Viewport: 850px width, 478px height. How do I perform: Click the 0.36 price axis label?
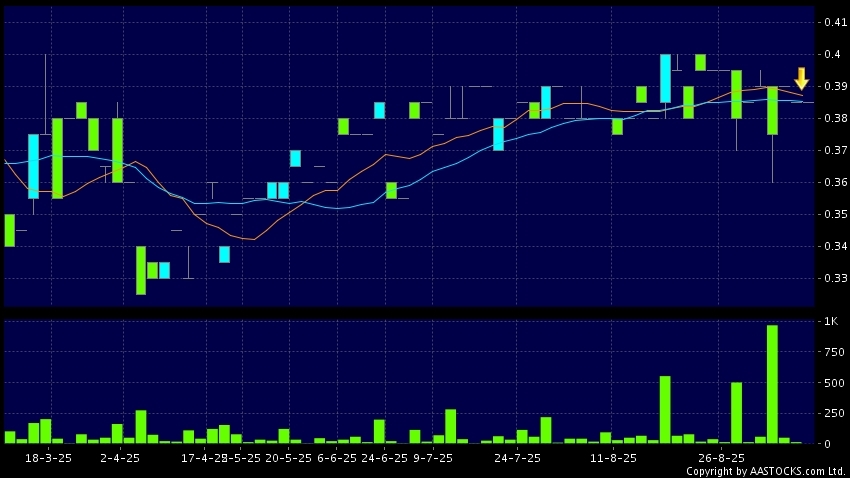pyautogui.click(x=835, y=182)
